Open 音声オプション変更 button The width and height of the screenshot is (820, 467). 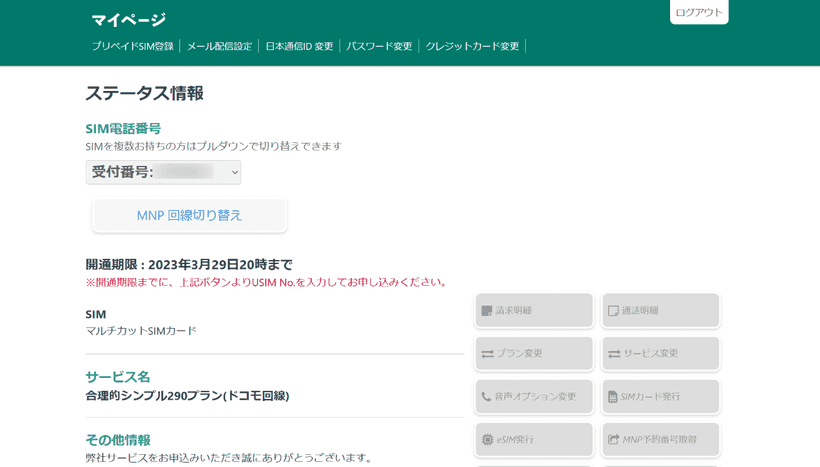pos(534,396)
